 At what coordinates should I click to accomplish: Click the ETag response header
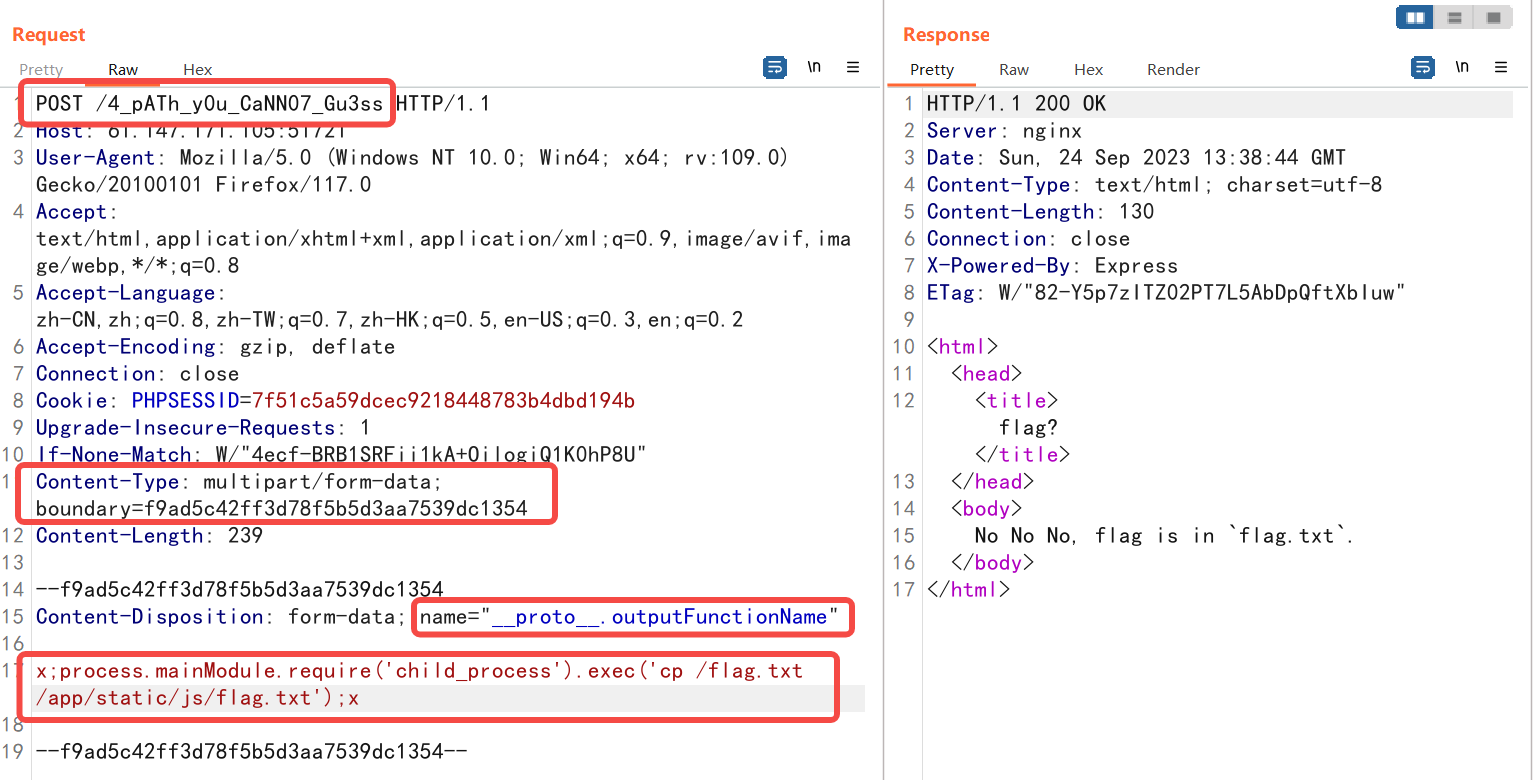coord(1166,293)
